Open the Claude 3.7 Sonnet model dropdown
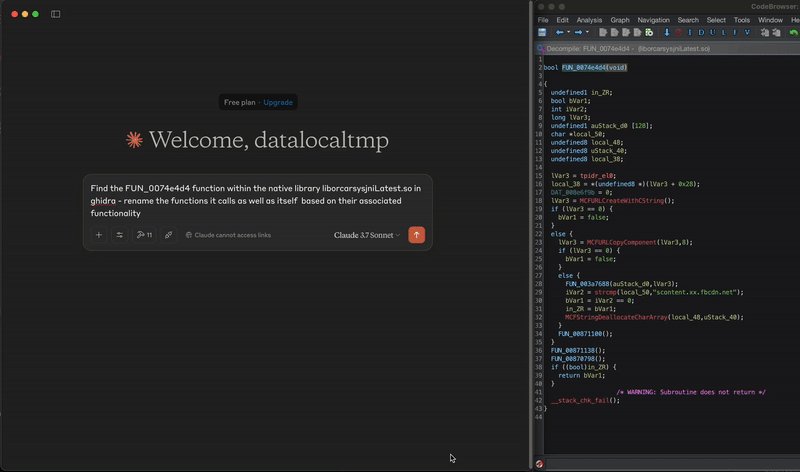Screen dimensions: 800x472 pyautogui.click(x=367, y=235)
